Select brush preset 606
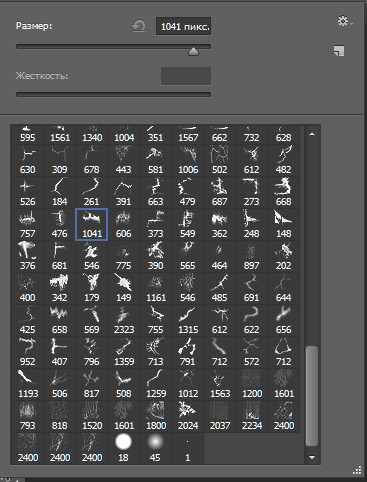 tap(123, 225)
